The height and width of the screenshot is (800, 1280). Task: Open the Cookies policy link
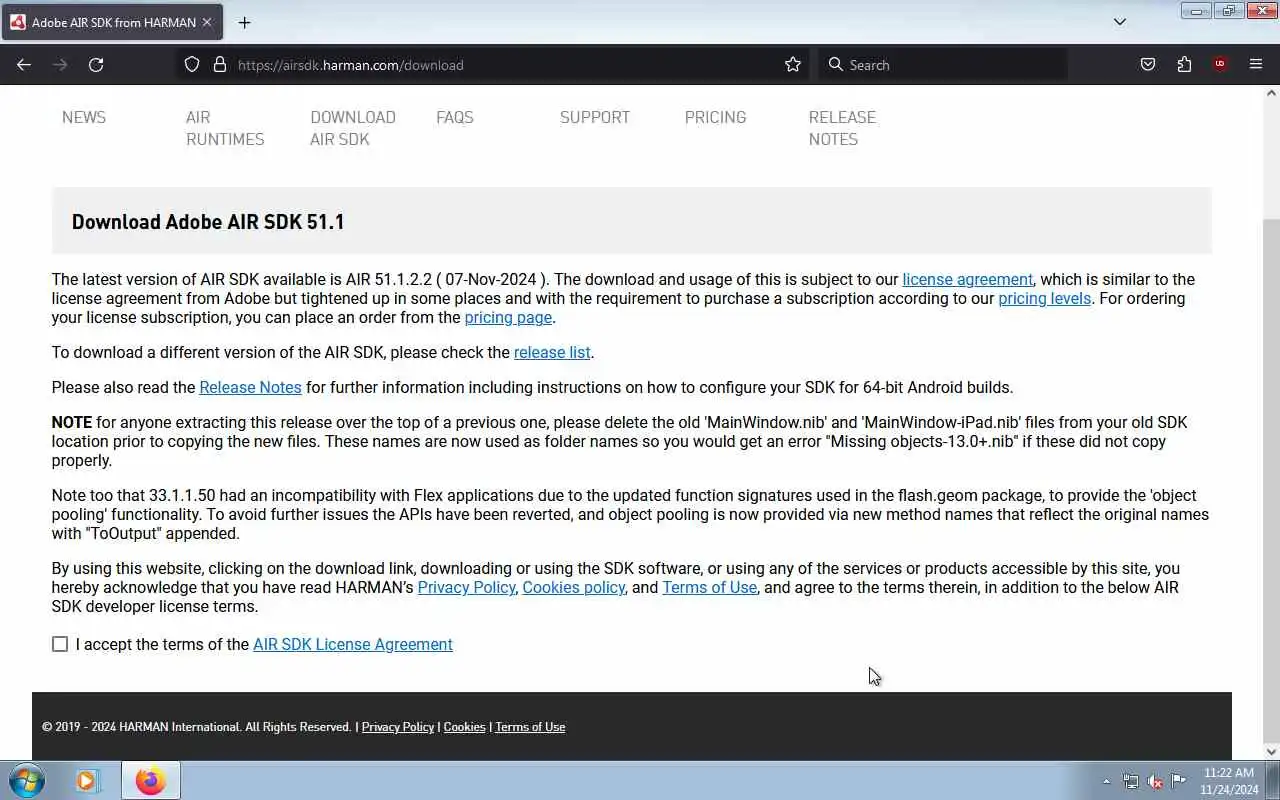click(573, 588)
